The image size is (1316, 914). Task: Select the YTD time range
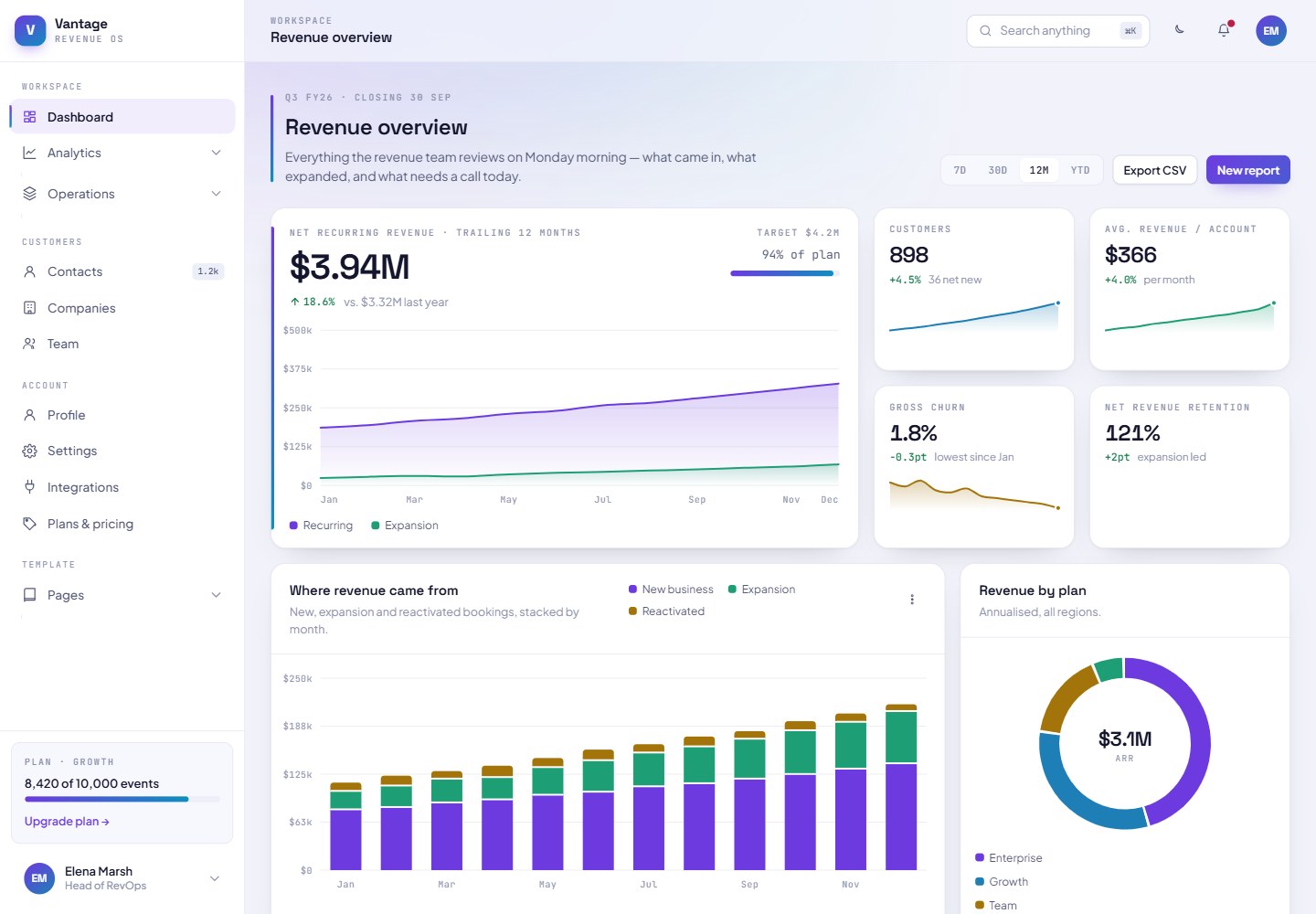point(1080,170)
